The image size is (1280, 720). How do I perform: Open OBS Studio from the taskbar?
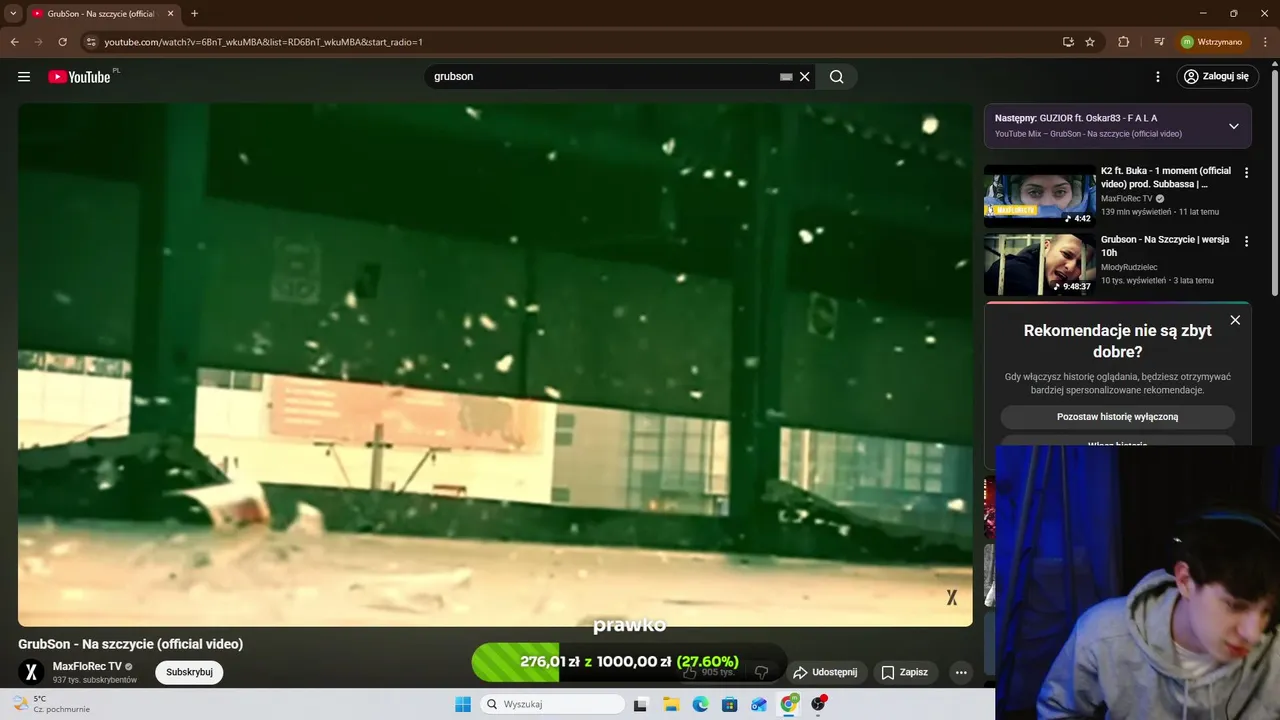coord(819,704)
